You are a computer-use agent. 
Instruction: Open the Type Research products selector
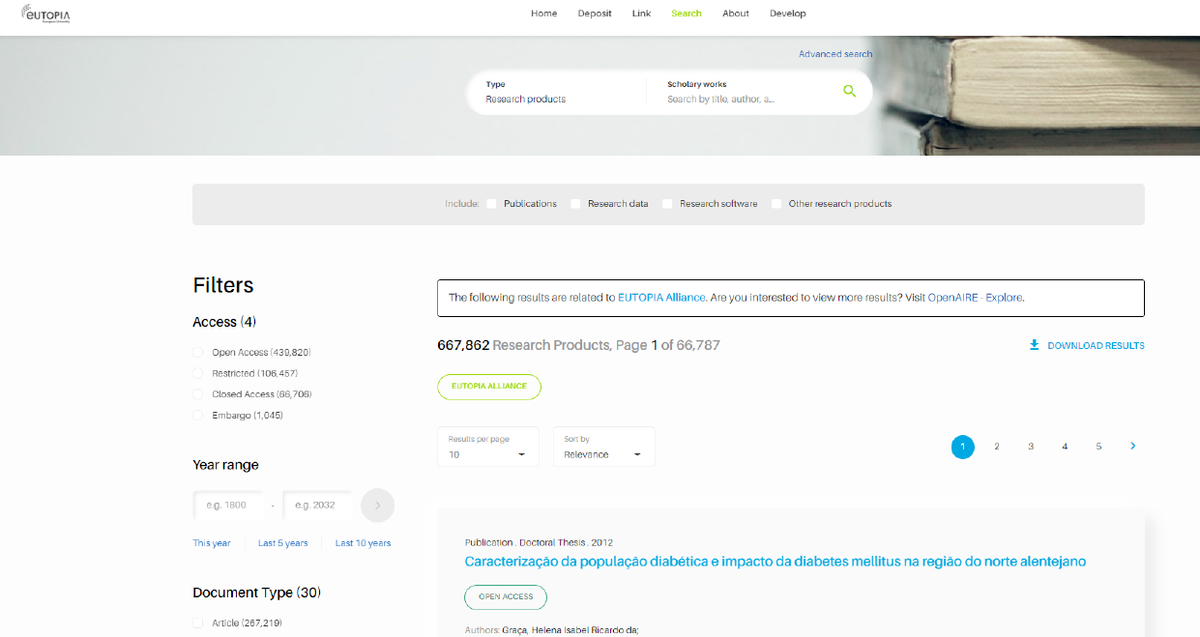pyautogui.click(x=555, y=92)
